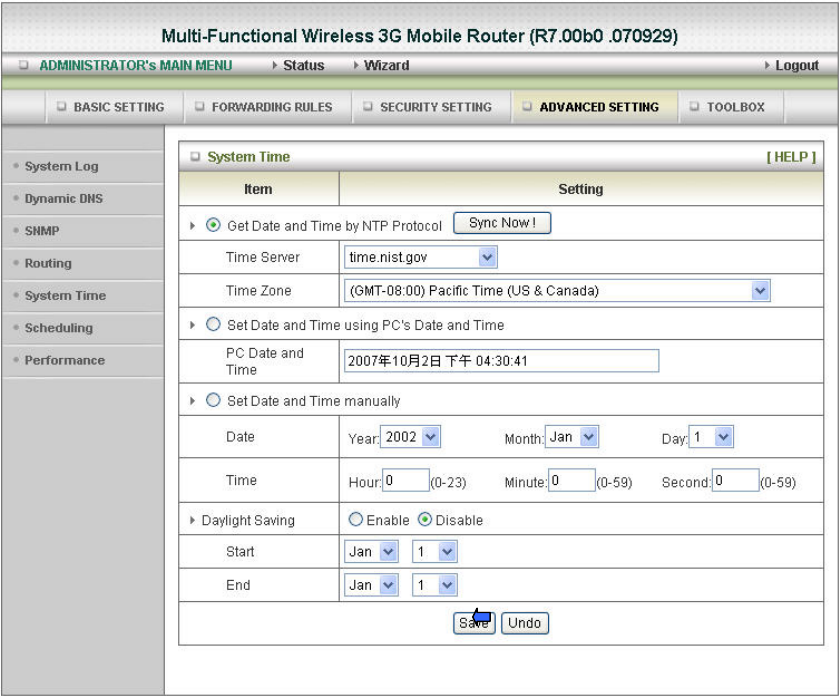Open the HELP link
The image size is (840, 697).
tap(791, 157)
